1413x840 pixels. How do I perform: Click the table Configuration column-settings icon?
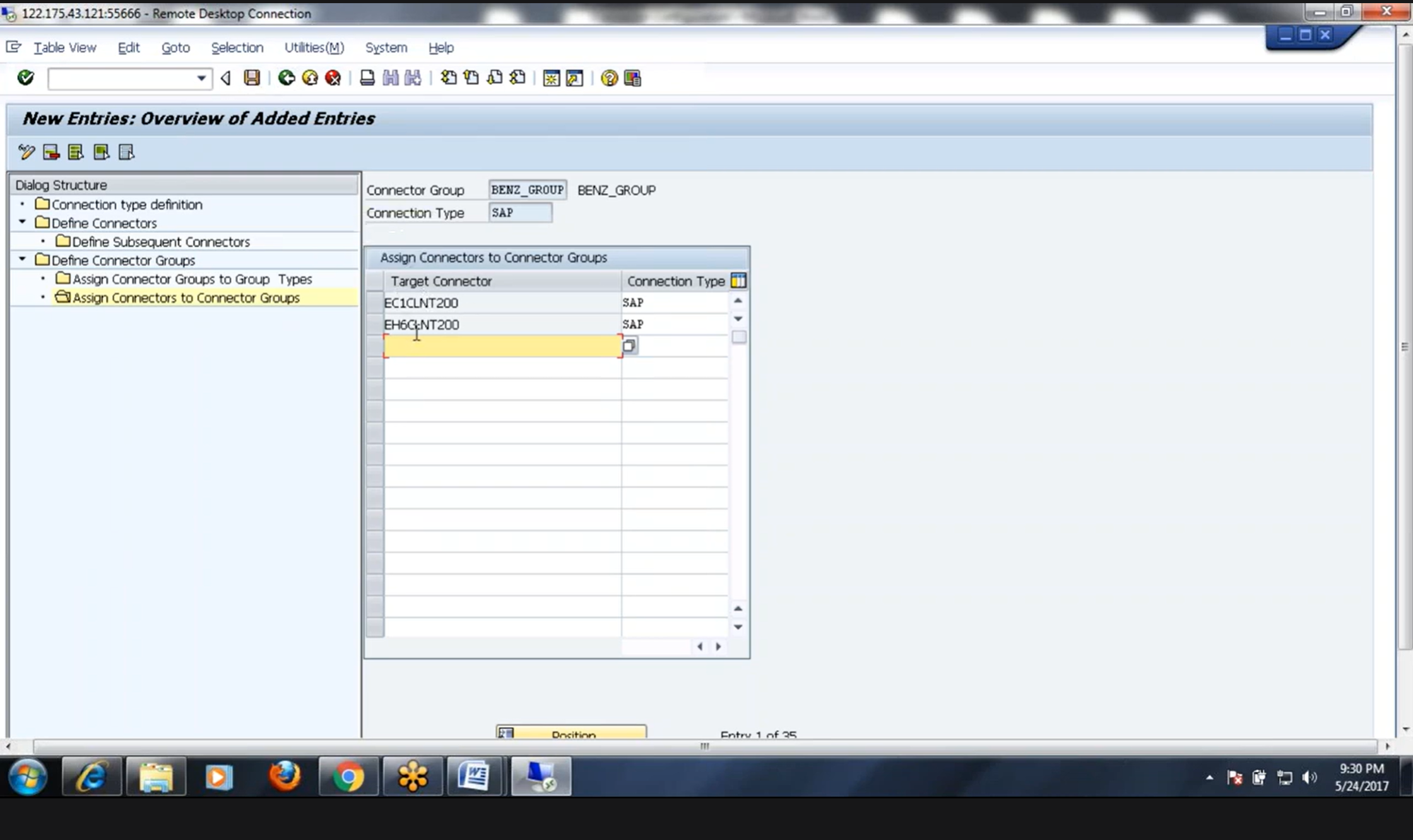click(x=738, y=281)
